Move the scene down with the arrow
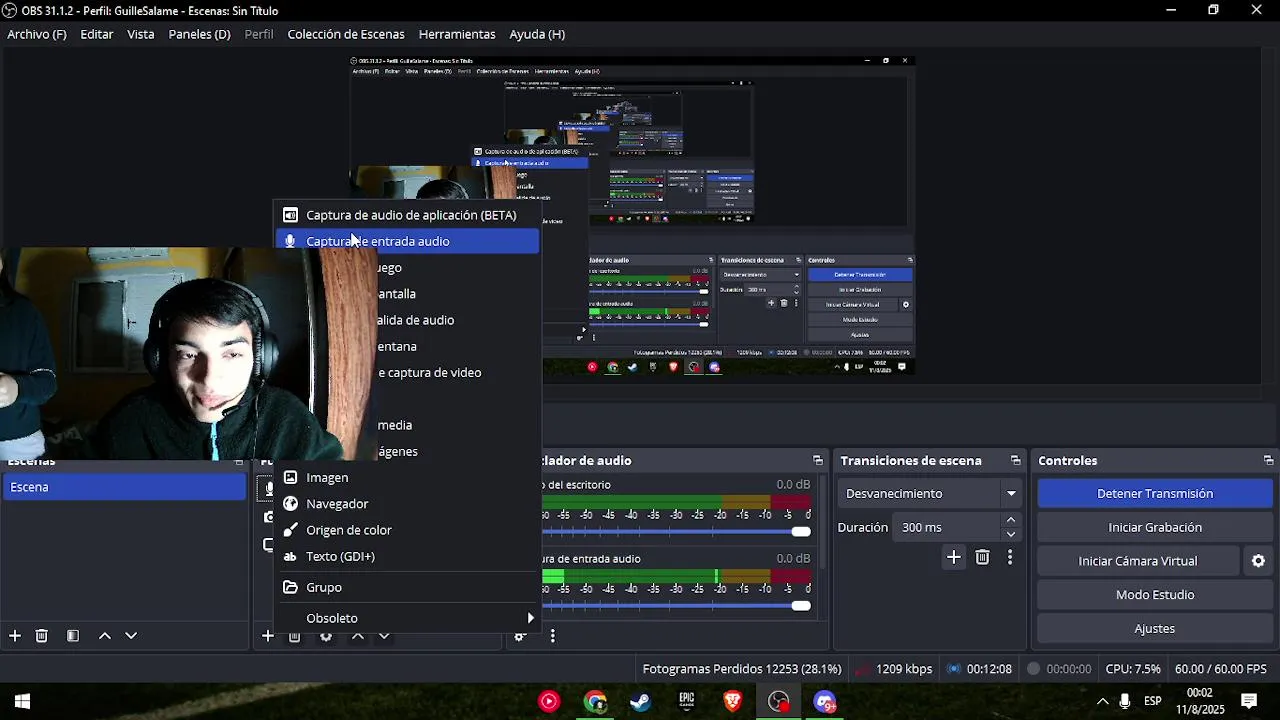The height and width of the screenshot is (720, 1280). tap(130, 636)
